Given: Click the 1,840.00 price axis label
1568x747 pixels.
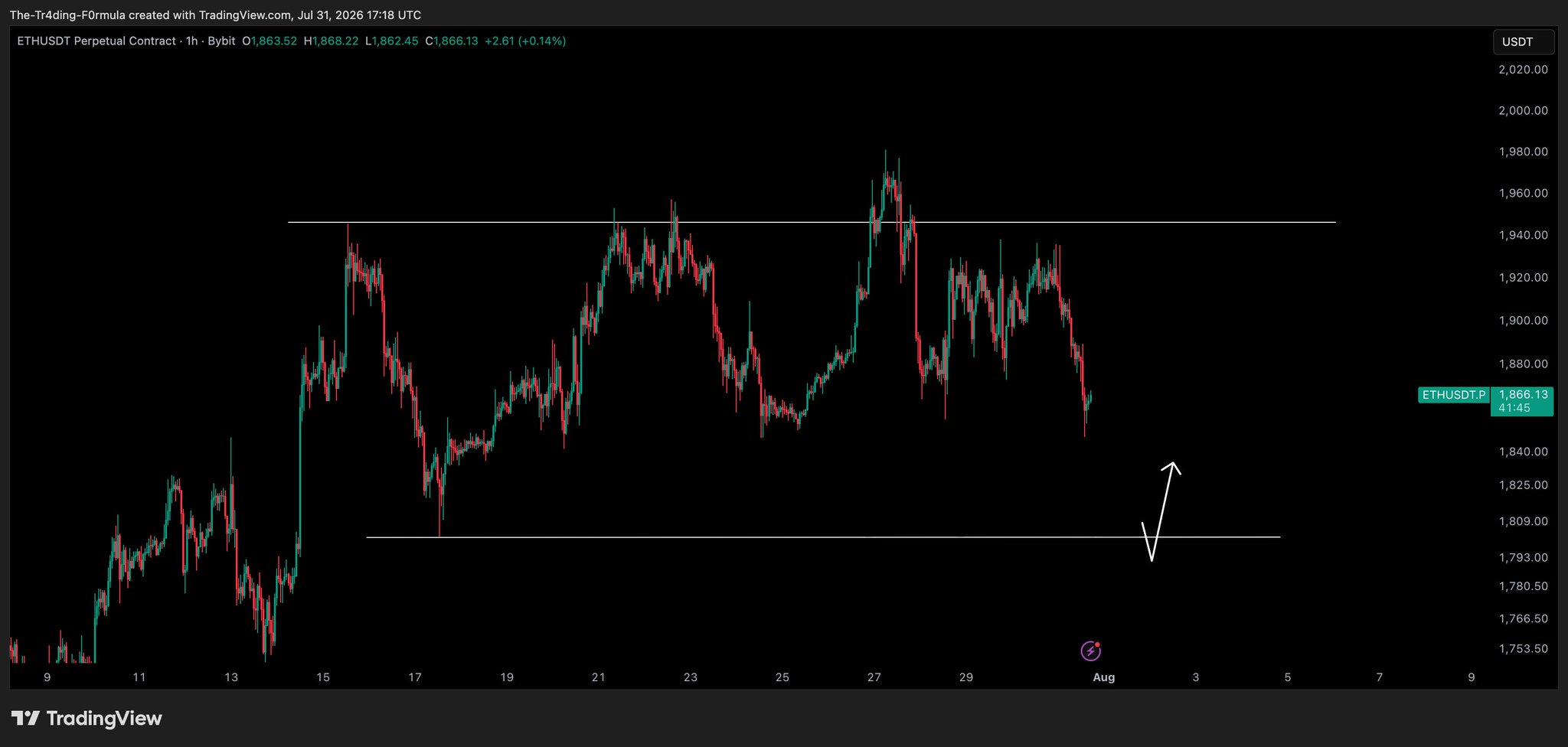Looking at the screenshot, I should click(1523, 452).
